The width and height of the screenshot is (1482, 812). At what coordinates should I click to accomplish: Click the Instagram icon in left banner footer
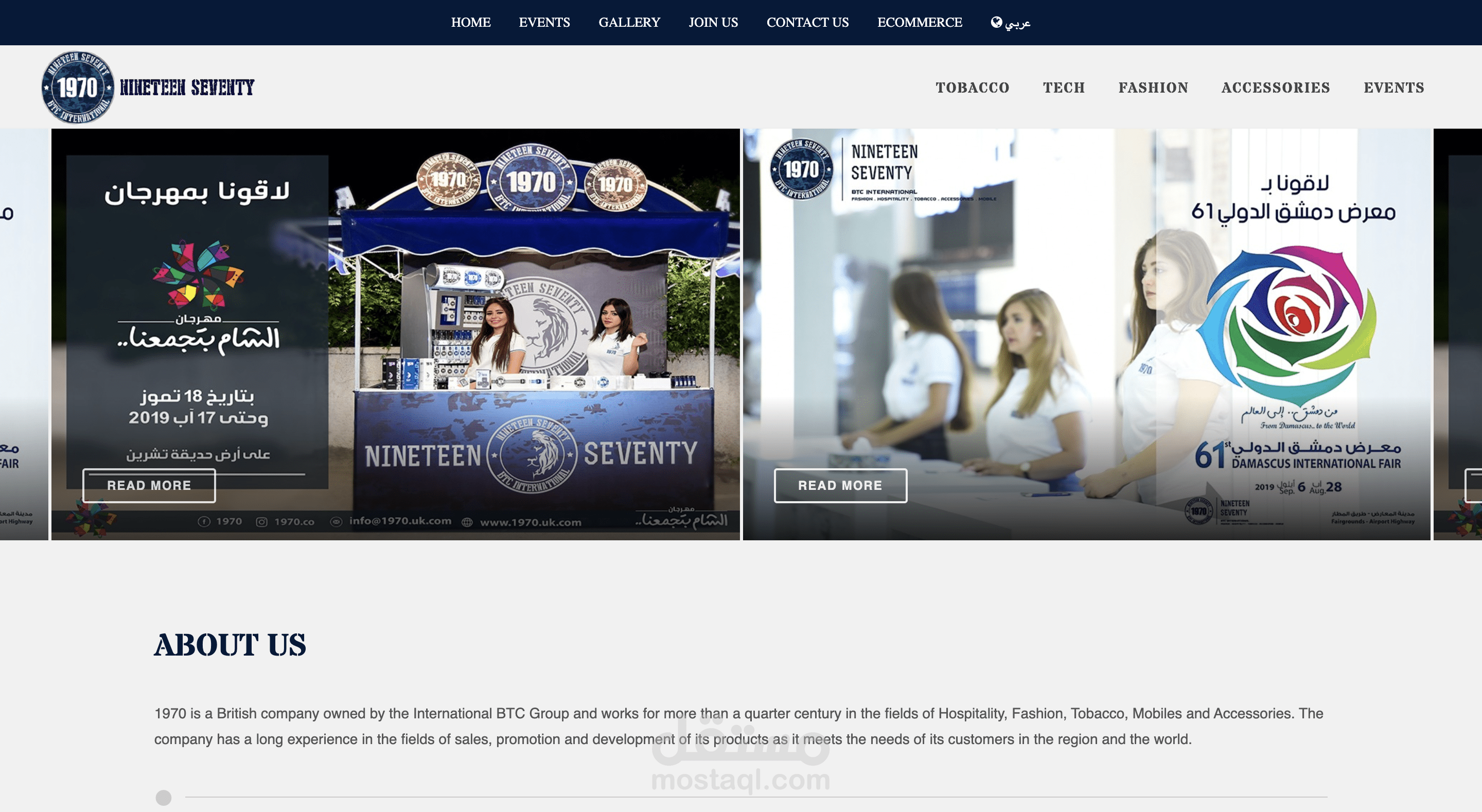click(x=261, y=522)
